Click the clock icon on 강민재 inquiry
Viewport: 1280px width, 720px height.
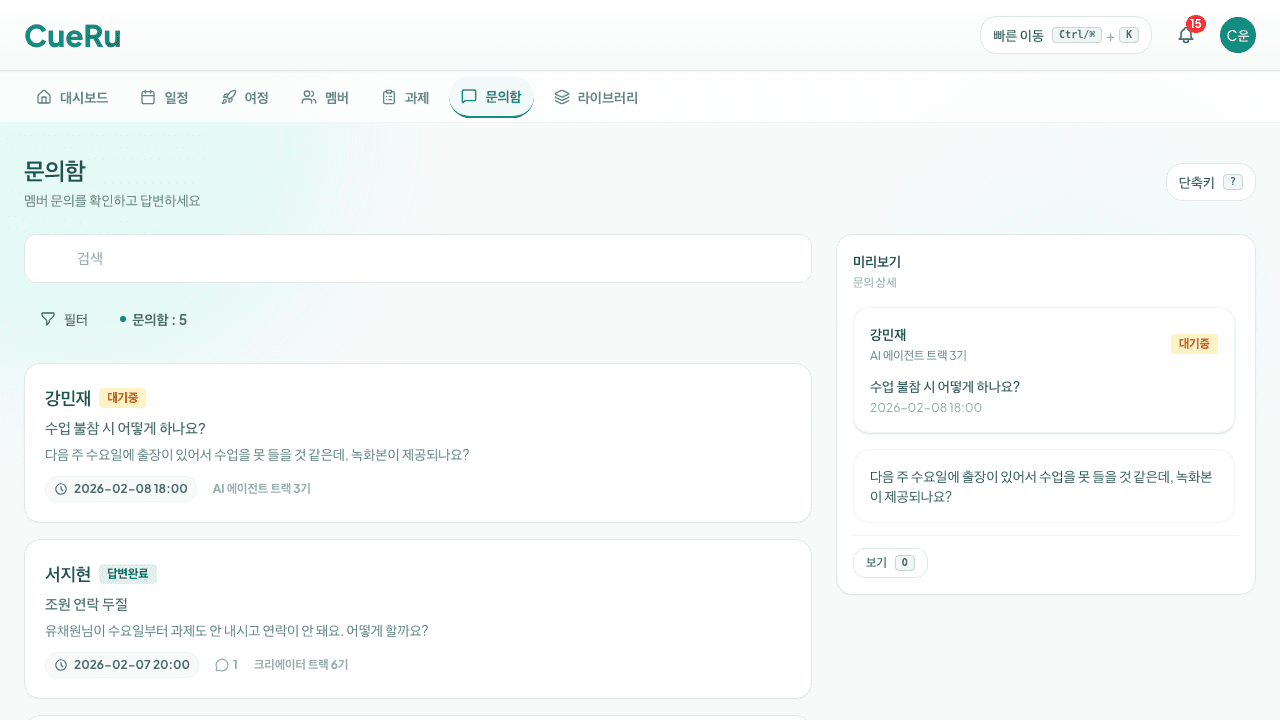pyautogui.click(x=59, y=489)
